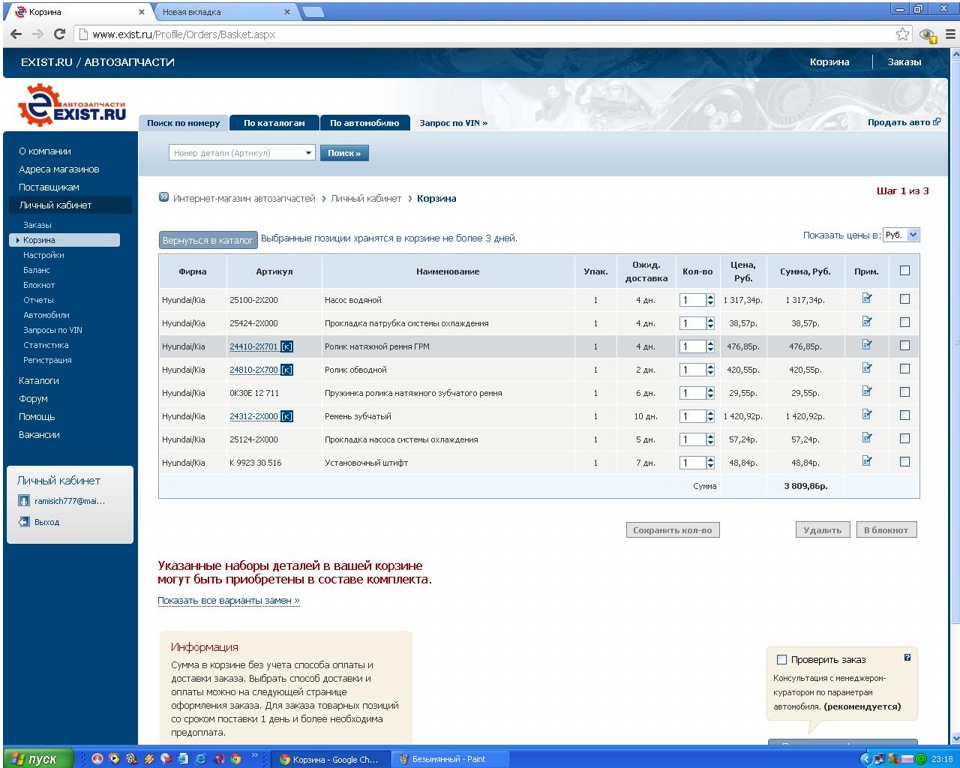Open note icon for Ремень зубчатый row
This screenshot has width=960, height=768.
point(867,415)
